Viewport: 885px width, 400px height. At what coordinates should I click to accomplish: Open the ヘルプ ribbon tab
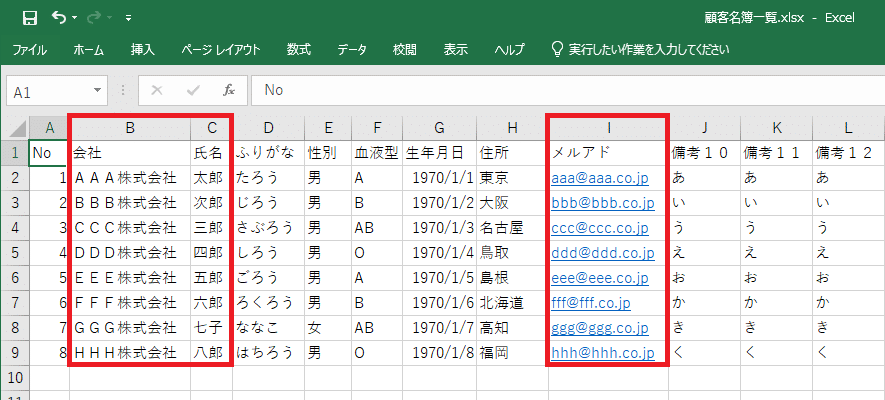click(510, 50)
